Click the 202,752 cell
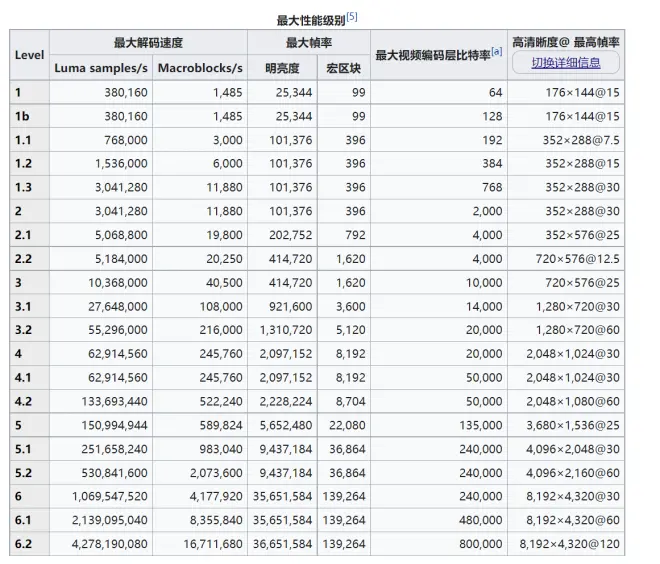This screenshot has height=564, width=660. point(282,235)
